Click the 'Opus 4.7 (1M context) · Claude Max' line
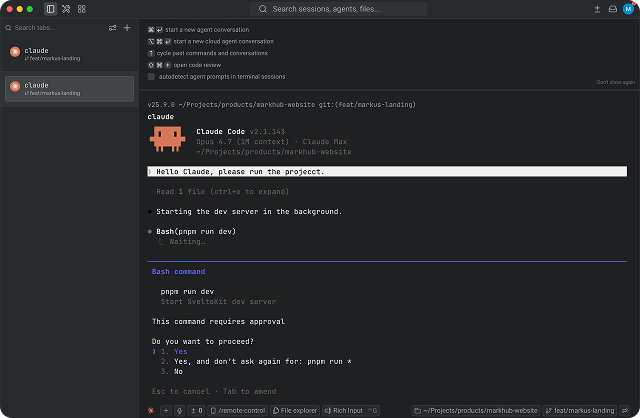 (x=271, y=142)
